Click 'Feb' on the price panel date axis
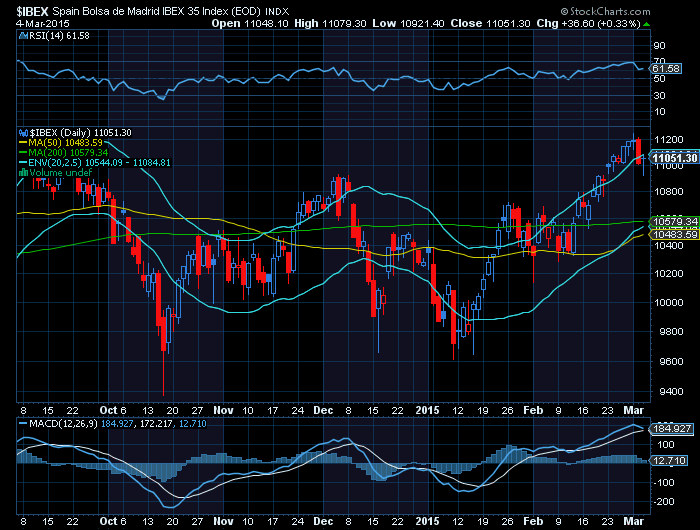 pos(533,410)
